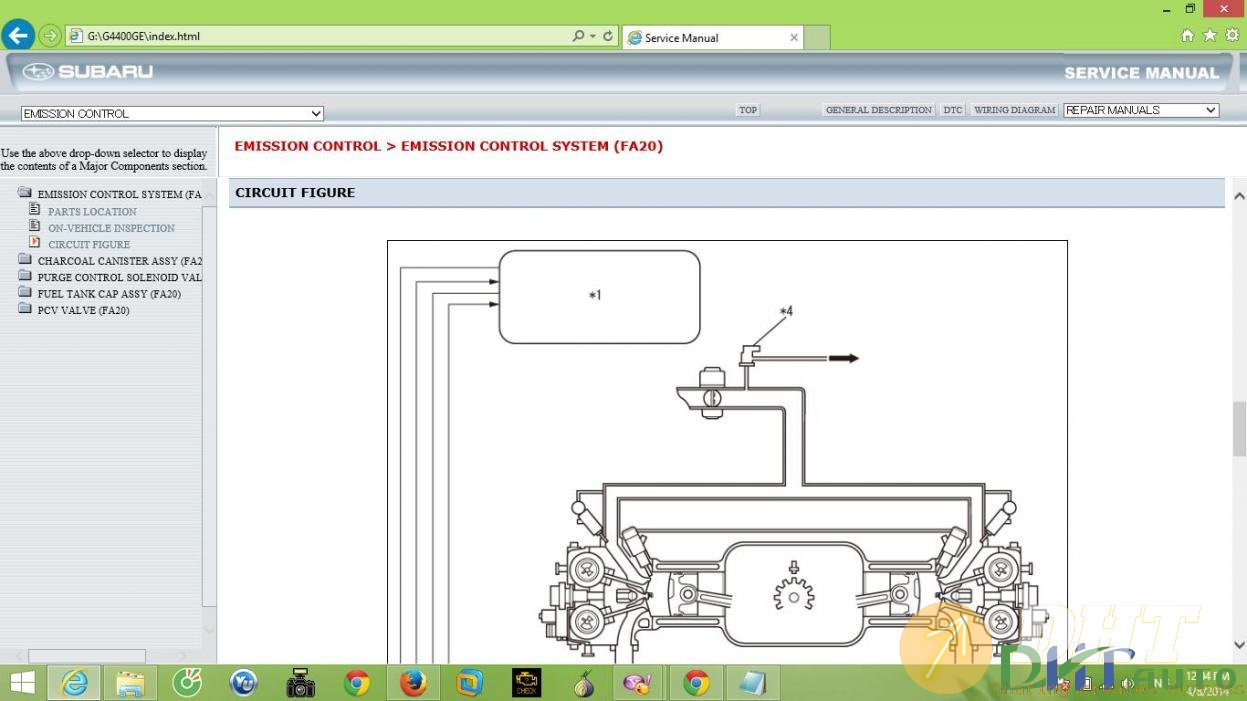Click sidebar horizontal scrollbar left arrow
This screenshot has width=1247, height=701.
click(17, 656)
